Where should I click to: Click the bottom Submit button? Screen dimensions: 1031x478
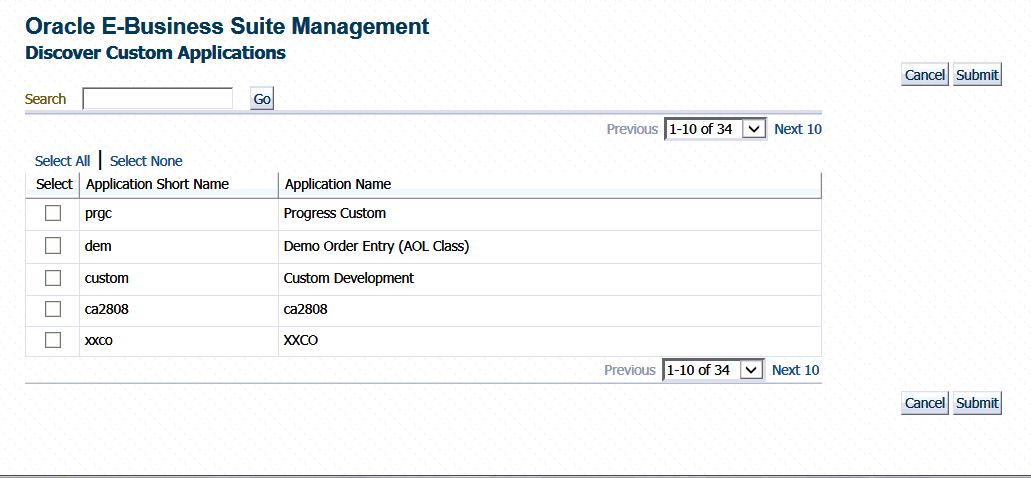click(977, 403)
